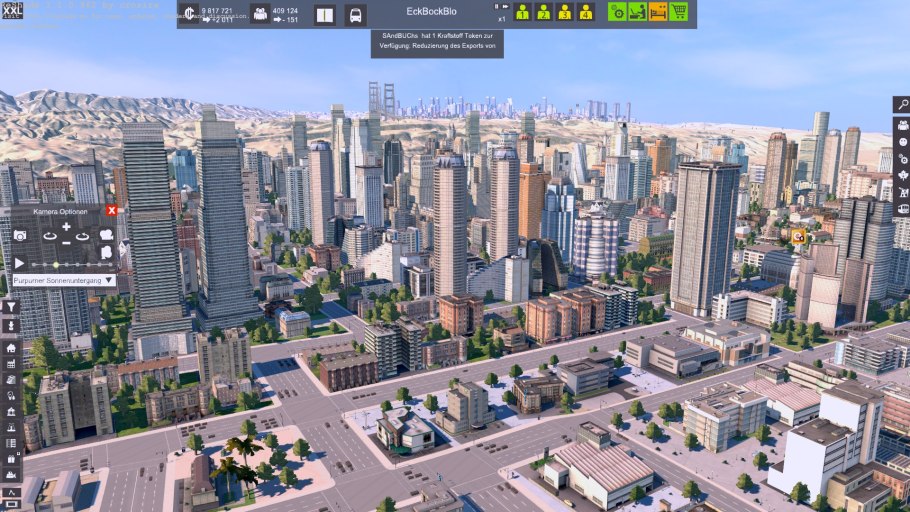Image resolution: width=910 pixels, height=512 pixels.
Task: Open the Purpurner Sonnenuntergang dropdown
Action: (x=64, y=281)
